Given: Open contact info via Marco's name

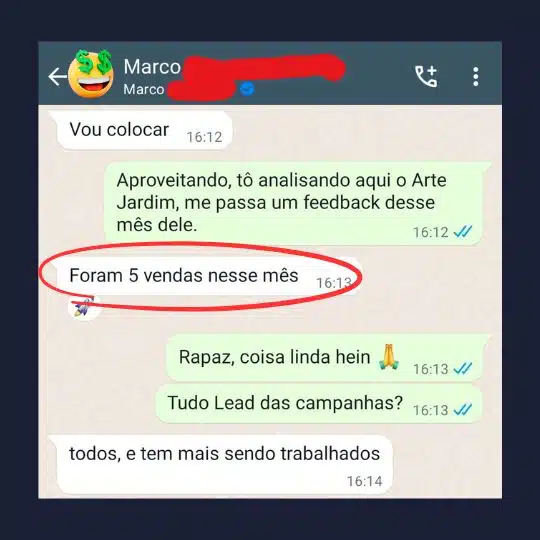Looking at the screenshot, I should point(152,66).
